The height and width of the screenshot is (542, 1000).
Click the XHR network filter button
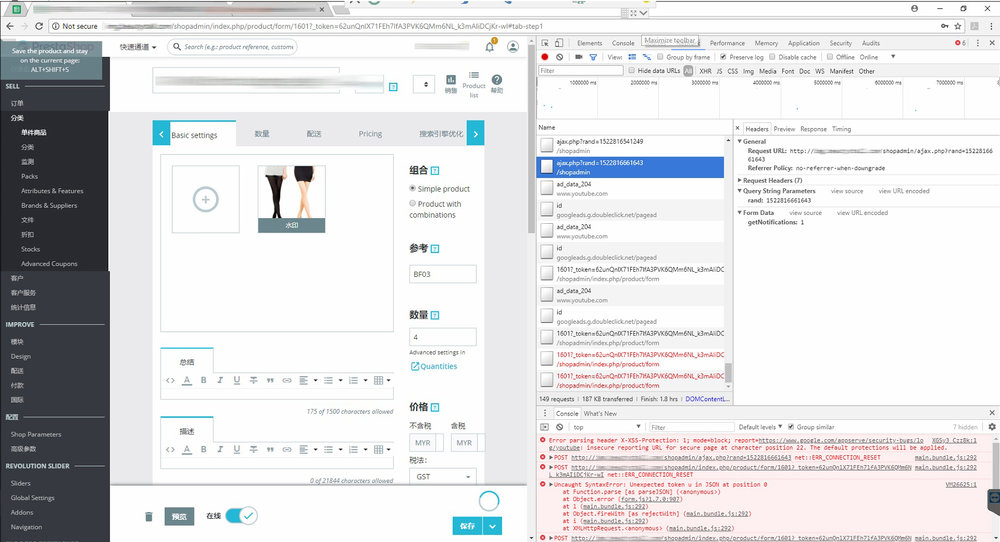point(705,71)
